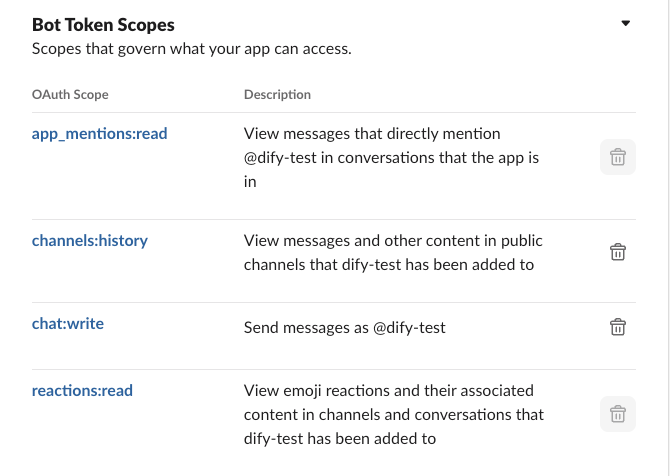
Task: Click the Description column header
Action: 277,95
